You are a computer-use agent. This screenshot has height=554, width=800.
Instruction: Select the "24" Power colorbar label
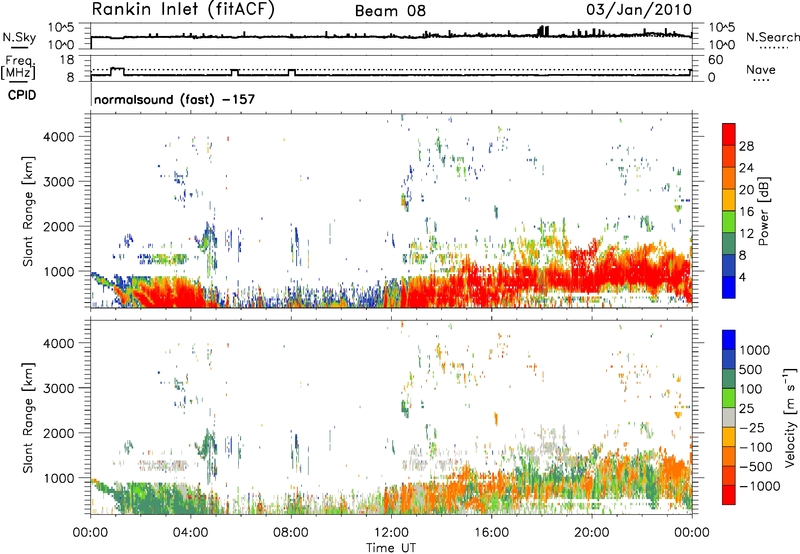pos(746,168)
